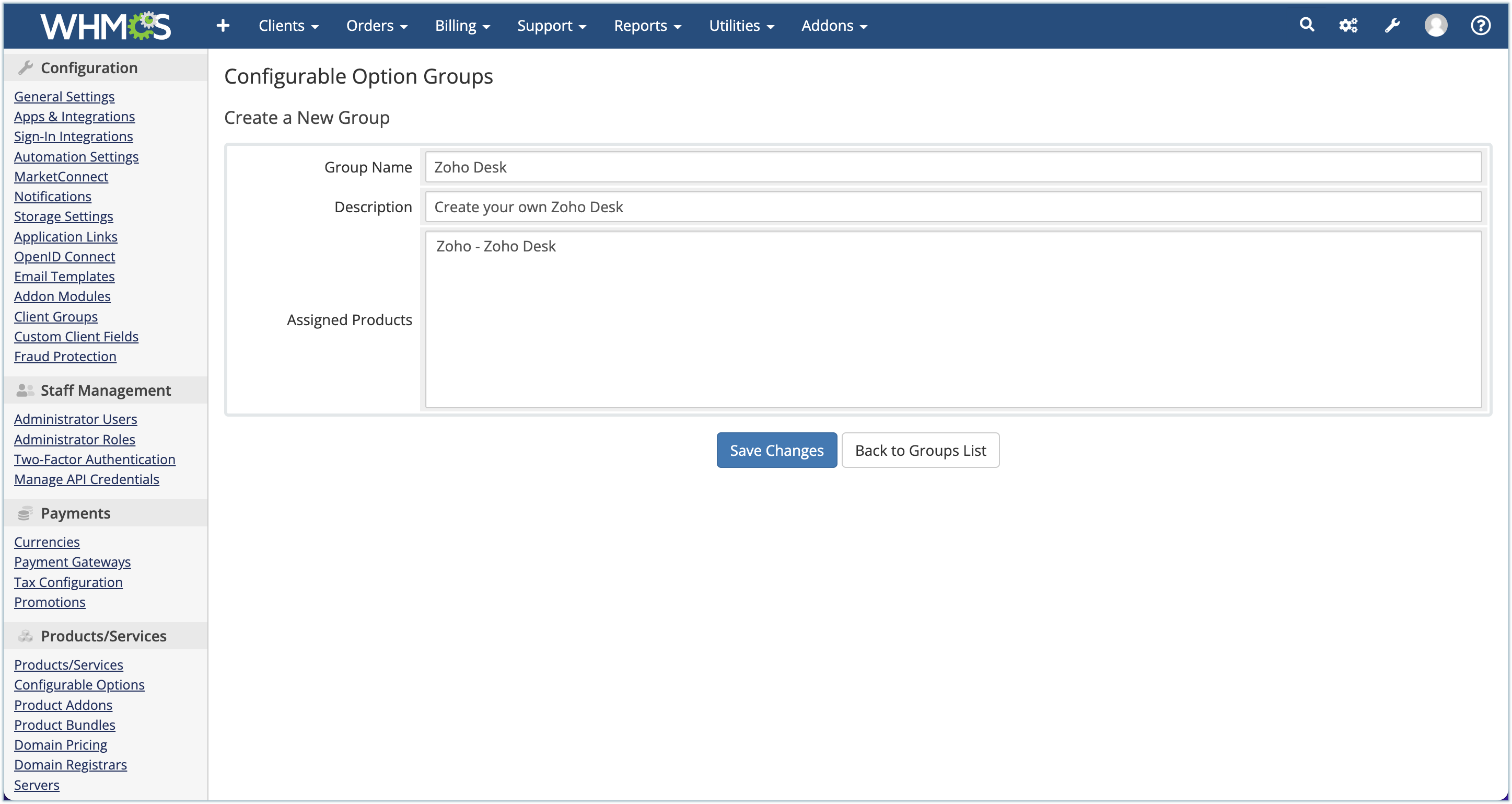Expand the Utilities dropdown menu
1512x804 pixels.
[741, 26]
